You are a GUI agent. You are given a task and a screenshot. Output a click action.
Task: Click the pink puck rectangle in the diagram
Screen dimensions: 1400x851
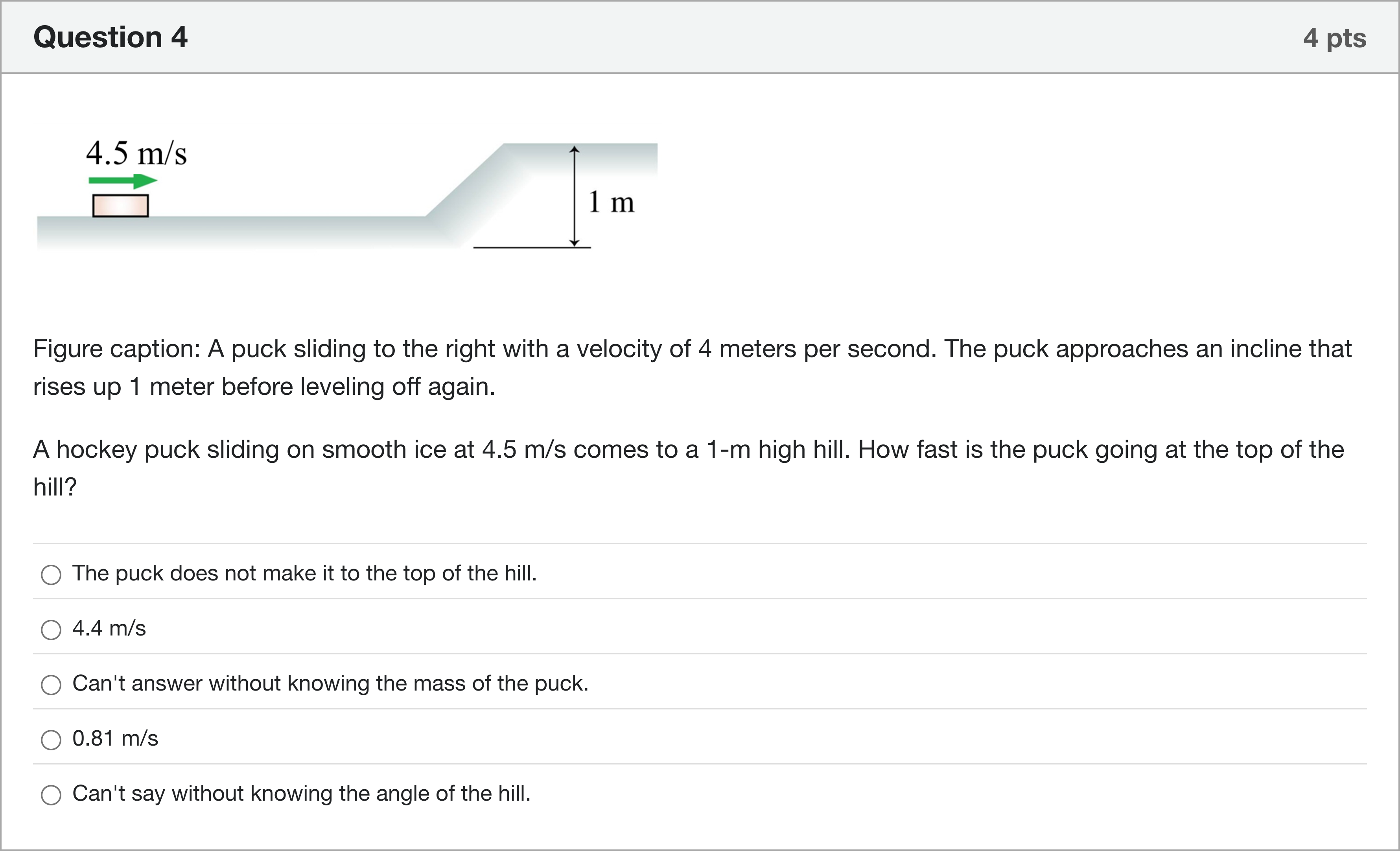click(x=120, y=206)
